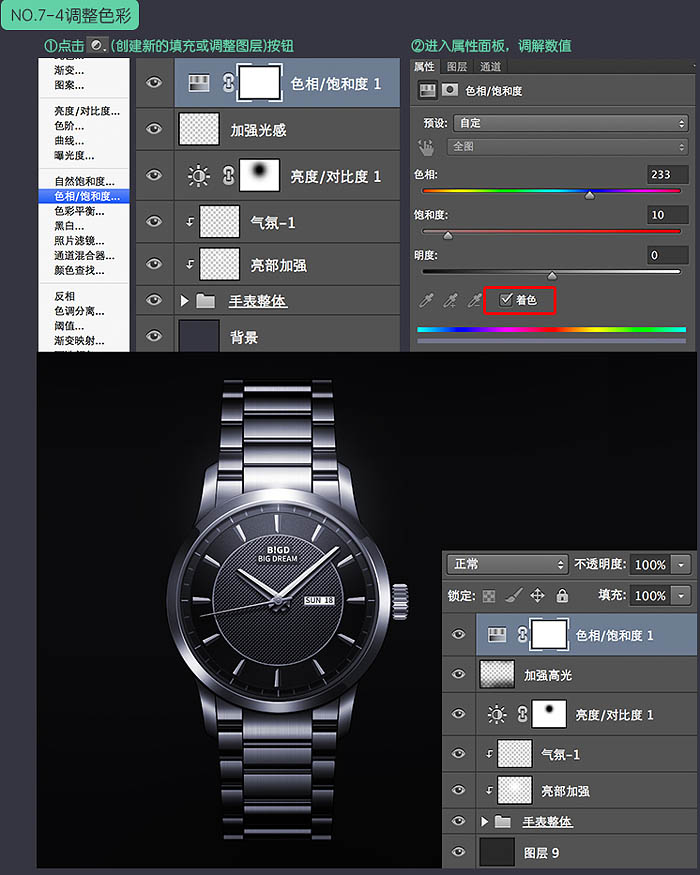Image resolution: width=700 pixels, height=875 pixels.
Task: Click the chain link icon of 色相/饱和度 1 above 加强高光
Action: [522, 634]
